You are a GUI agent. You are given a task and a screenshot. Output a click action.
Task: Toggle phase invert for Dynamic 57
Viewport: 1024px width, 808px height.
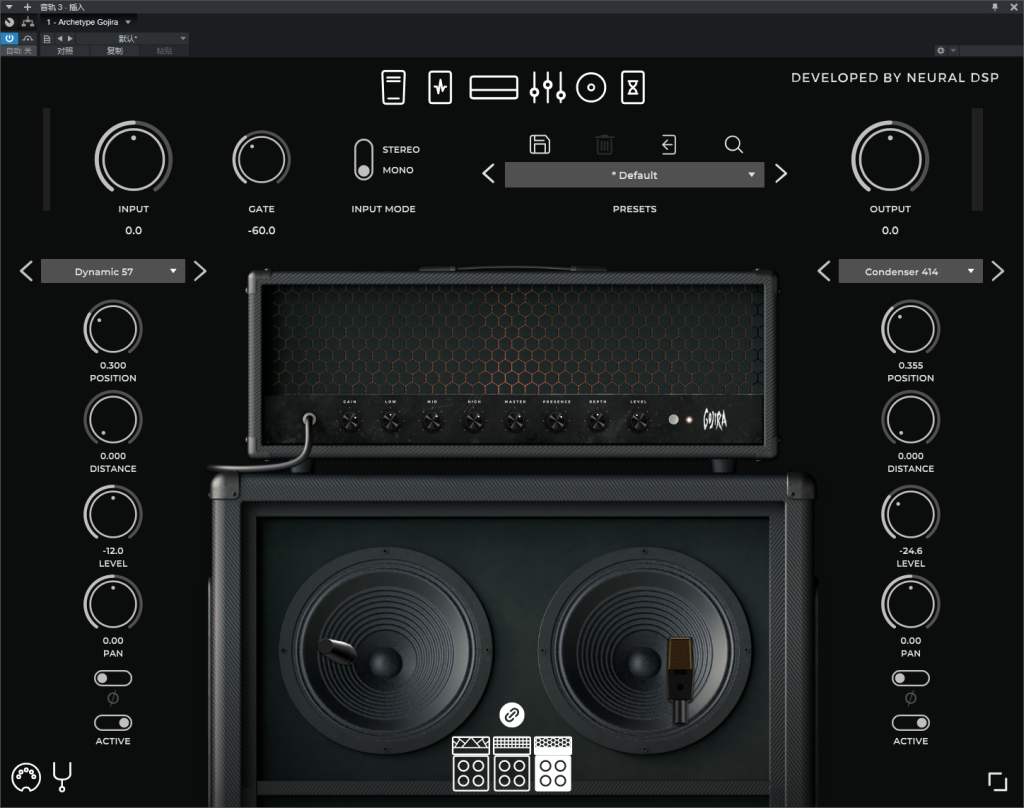[x=113, y=678]
